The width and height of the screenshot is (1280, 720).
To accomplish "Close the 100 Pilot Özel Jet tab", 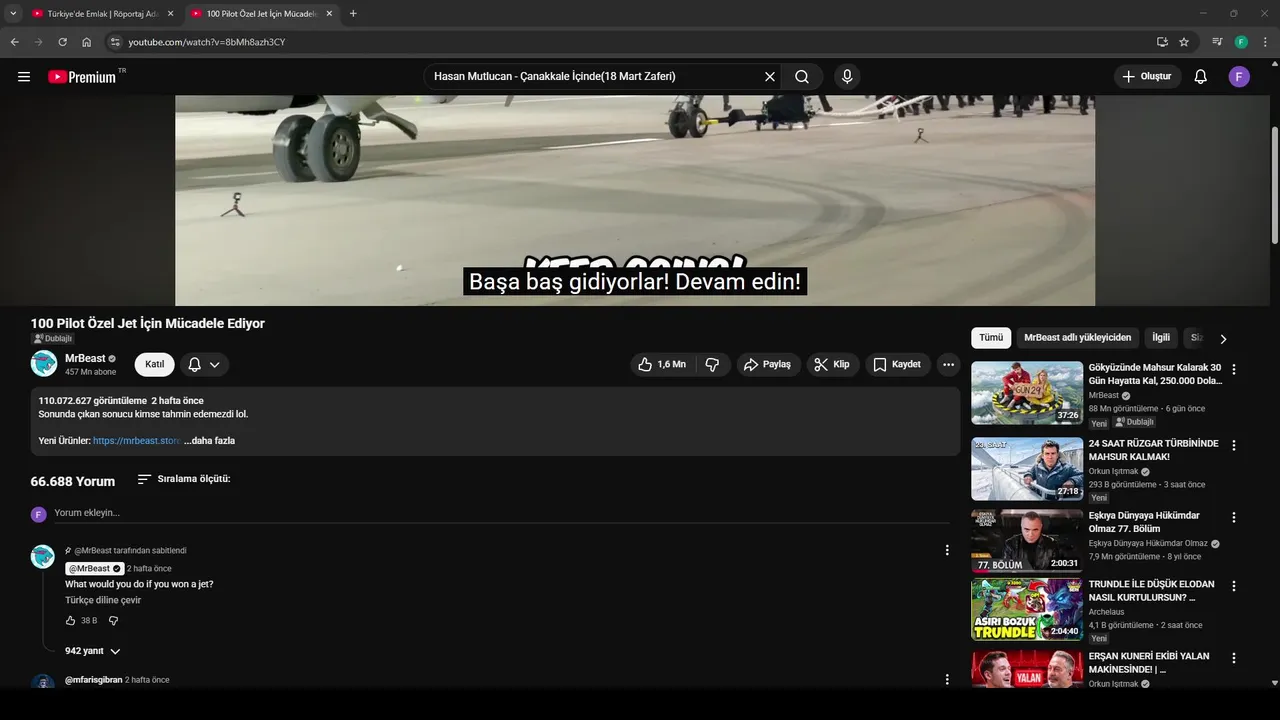I will click(x=329, y=14).
